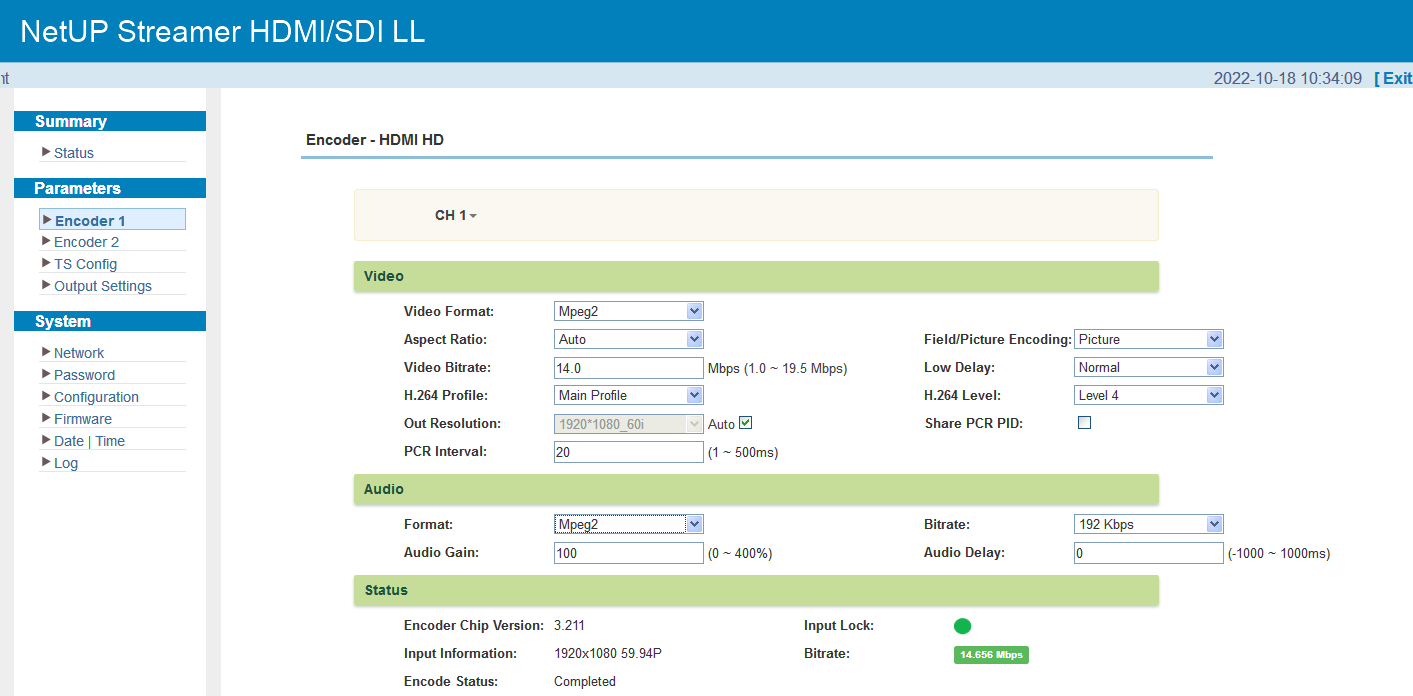The width and height of the screenshot is (1413, 696).
Task: Open the Aspect Ratio dropdown
Action: point(629,339)
